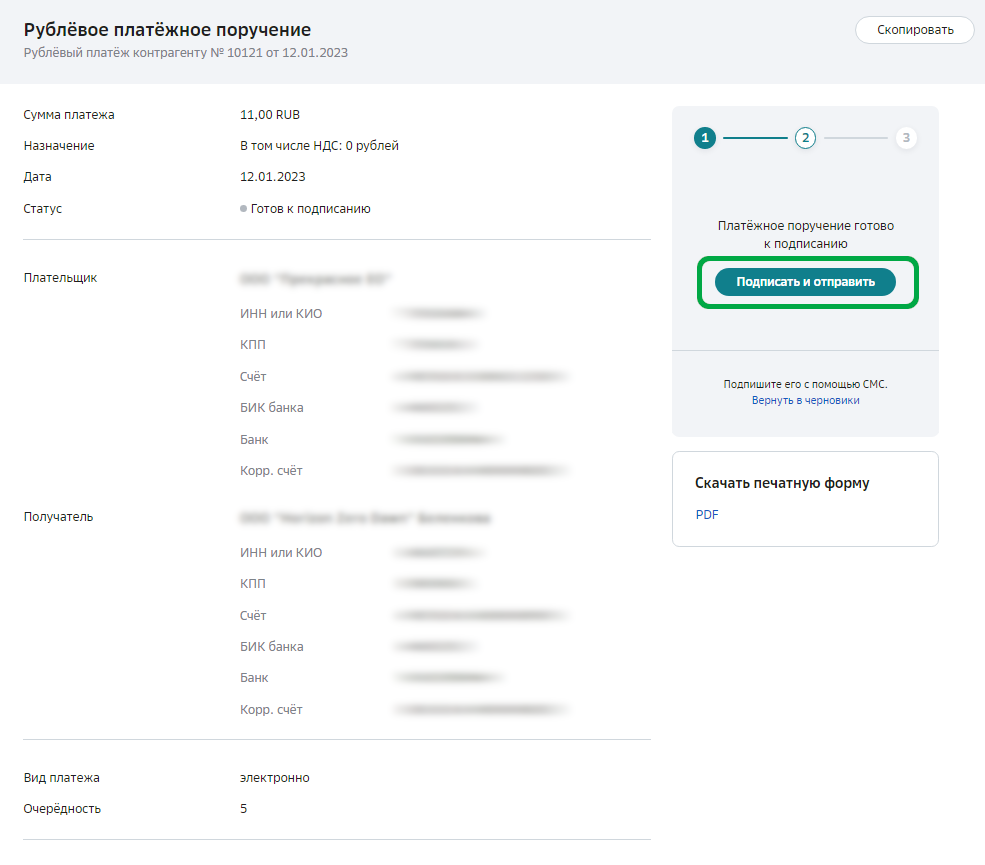The height and width of the screenshot is (865, 985).
Task: Click the Плательщик section label
Action: coord(60,278)
